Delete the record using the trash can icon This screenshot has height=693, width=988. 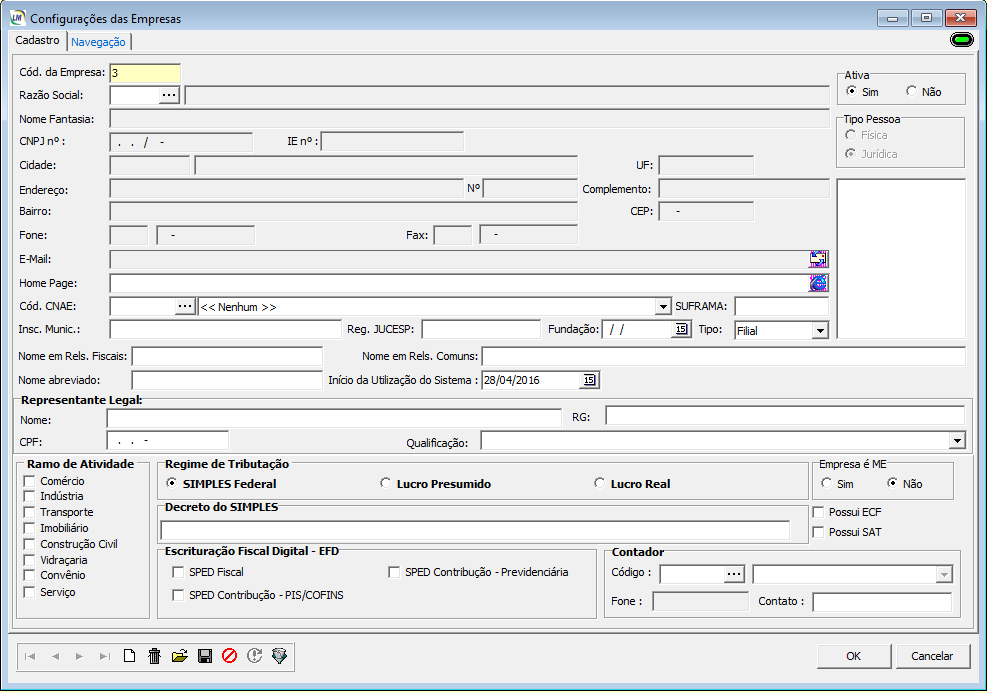[154, 656]
